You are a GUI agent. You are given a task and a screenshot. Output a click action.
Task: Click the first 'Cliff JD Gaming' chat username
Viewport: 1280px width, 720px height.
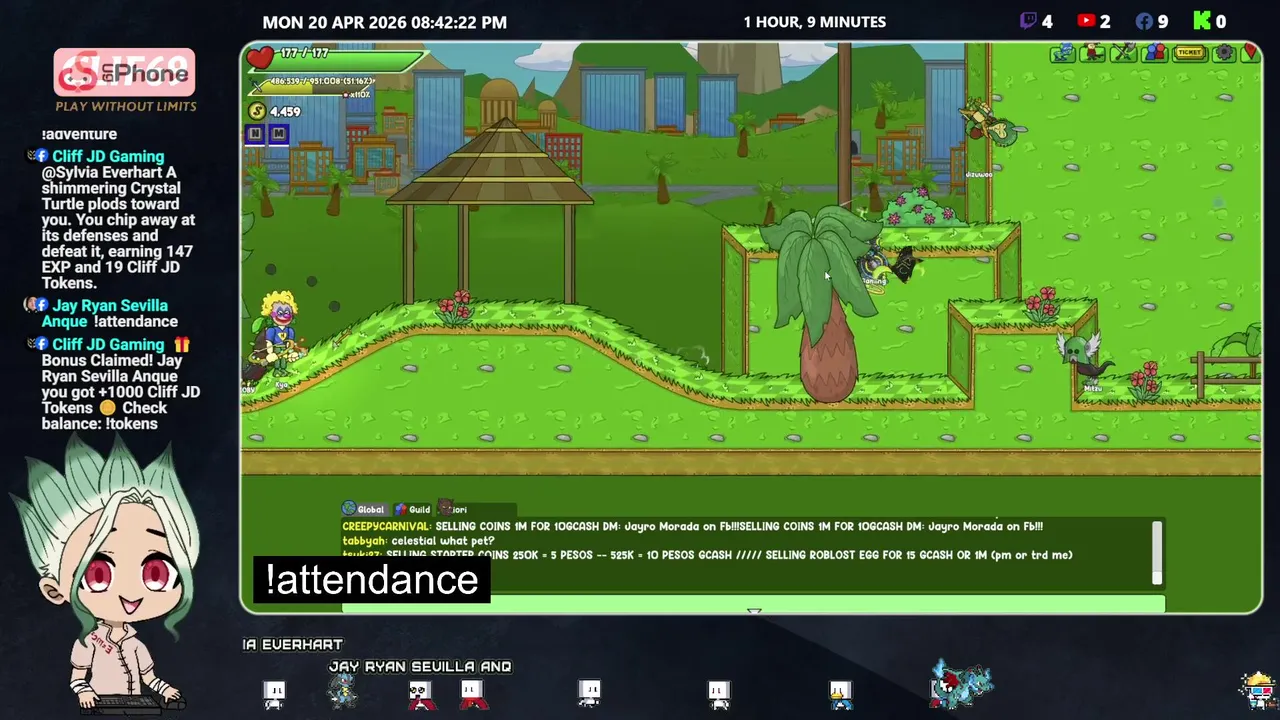tap(108, 156)
